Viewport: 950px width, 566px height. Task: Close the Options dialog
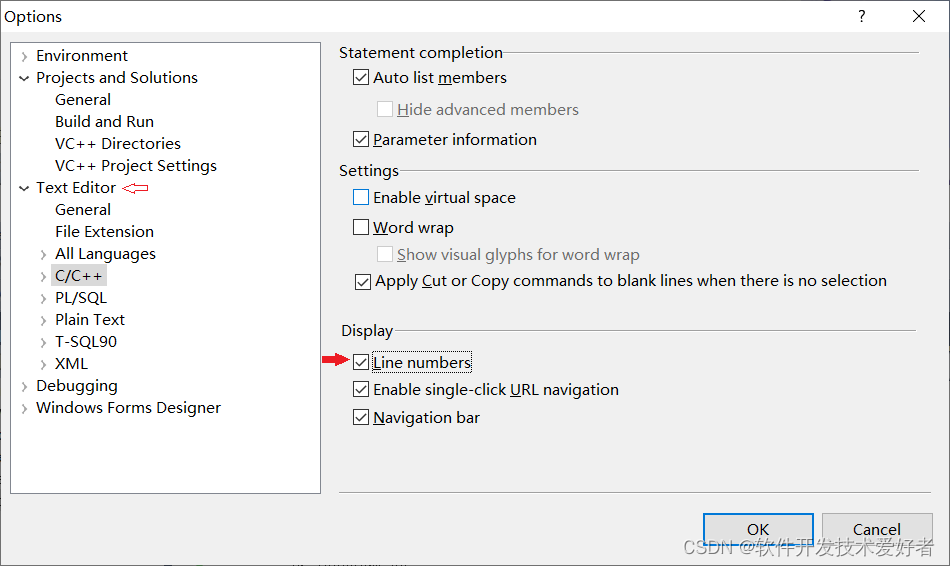(x=919, y=16)
